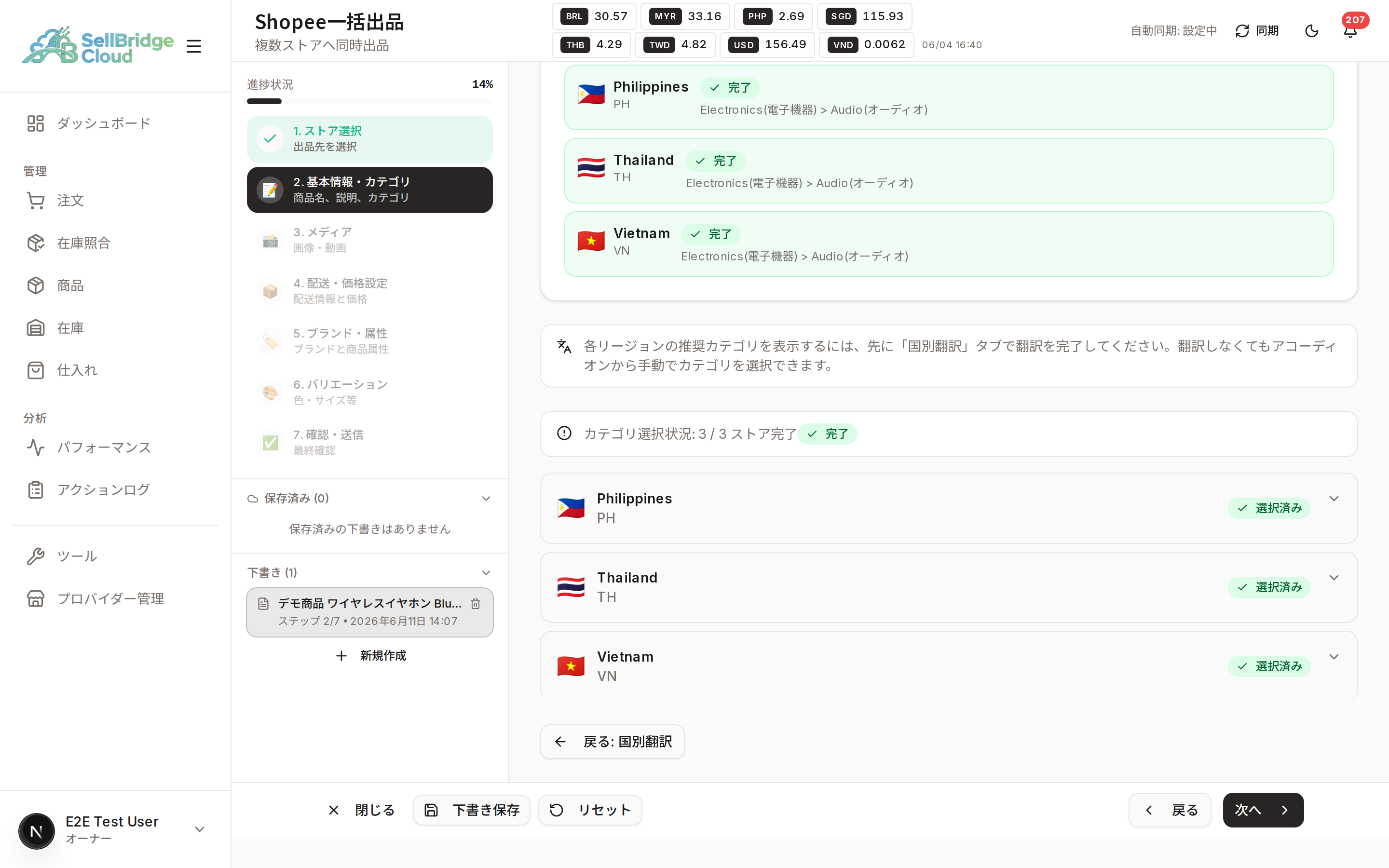Expand the Philippines category accordion
1389x868 pixels.
(948, 508)
